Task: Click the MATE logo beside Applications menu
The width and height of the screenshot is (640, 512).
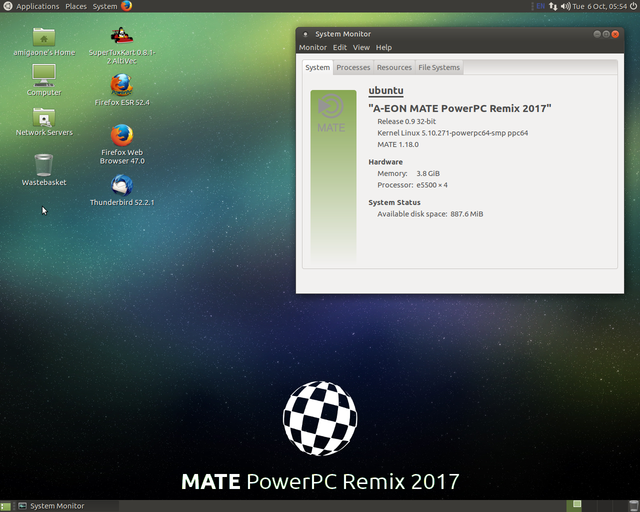Action: click(x=7, y=6)
